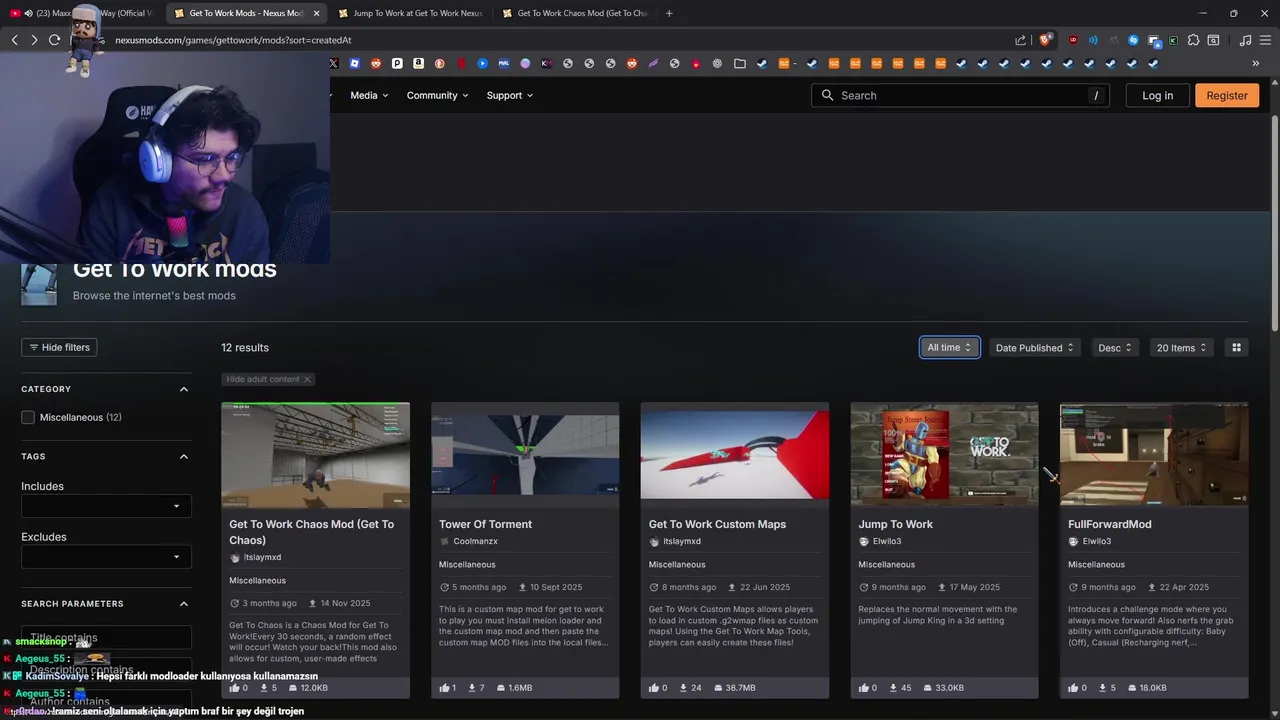Screen dimensions: 1280x720
Task: Collapse the Category filter section
Action: click(184, 389)
